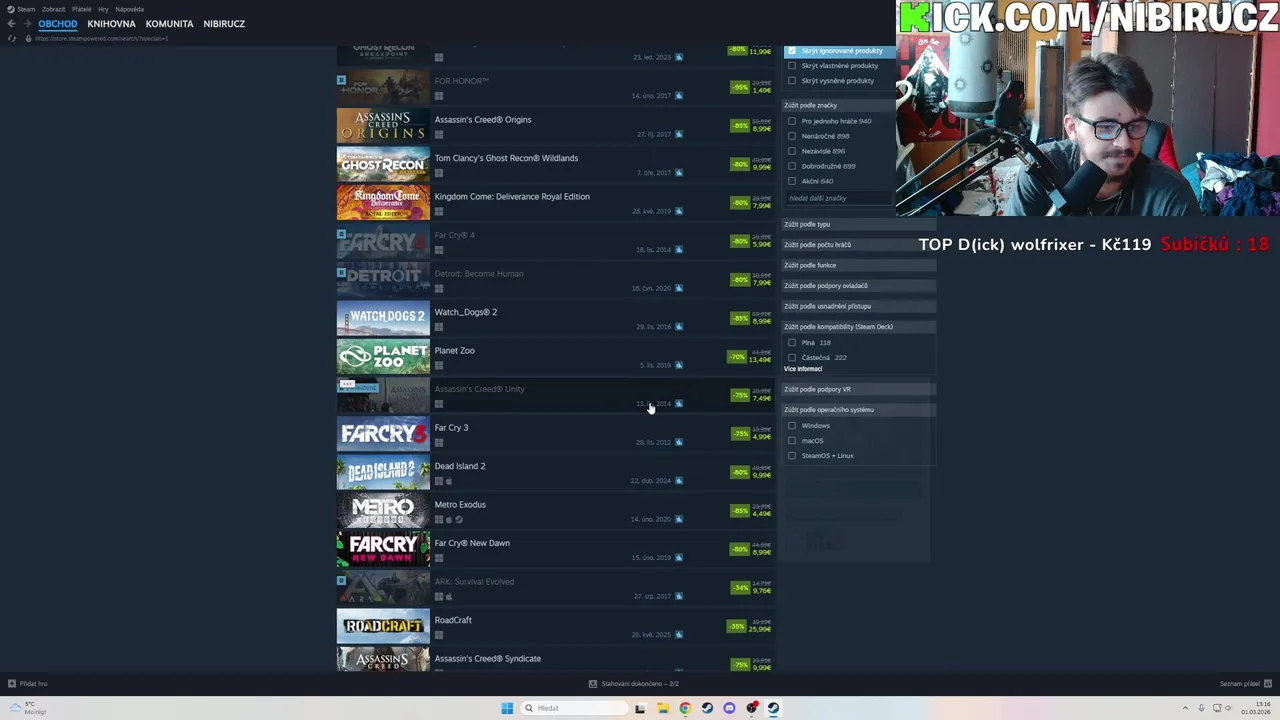Screen dimensions: 1280x720
Task: Check Steam Deck Plná compatibility
Action: (x=792, y=342)
